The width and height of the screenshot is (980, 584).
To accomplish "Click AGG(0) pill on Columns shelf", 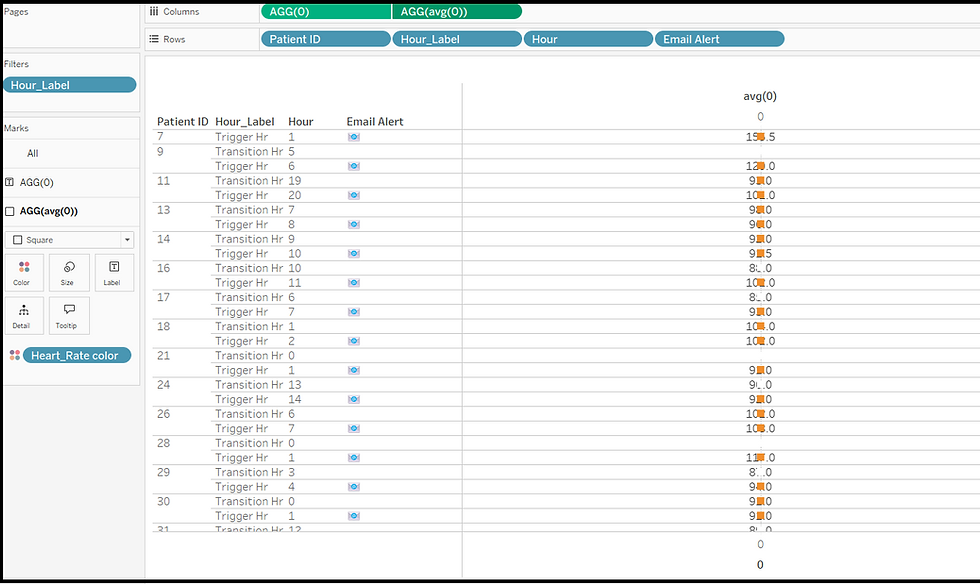I will point(326,11).
